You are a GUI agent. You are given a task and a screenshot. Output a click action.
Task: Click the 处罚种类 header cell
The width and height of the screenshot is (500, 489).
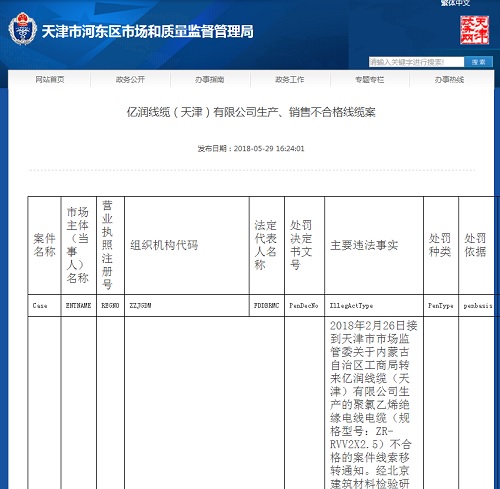tap(441, 245)
